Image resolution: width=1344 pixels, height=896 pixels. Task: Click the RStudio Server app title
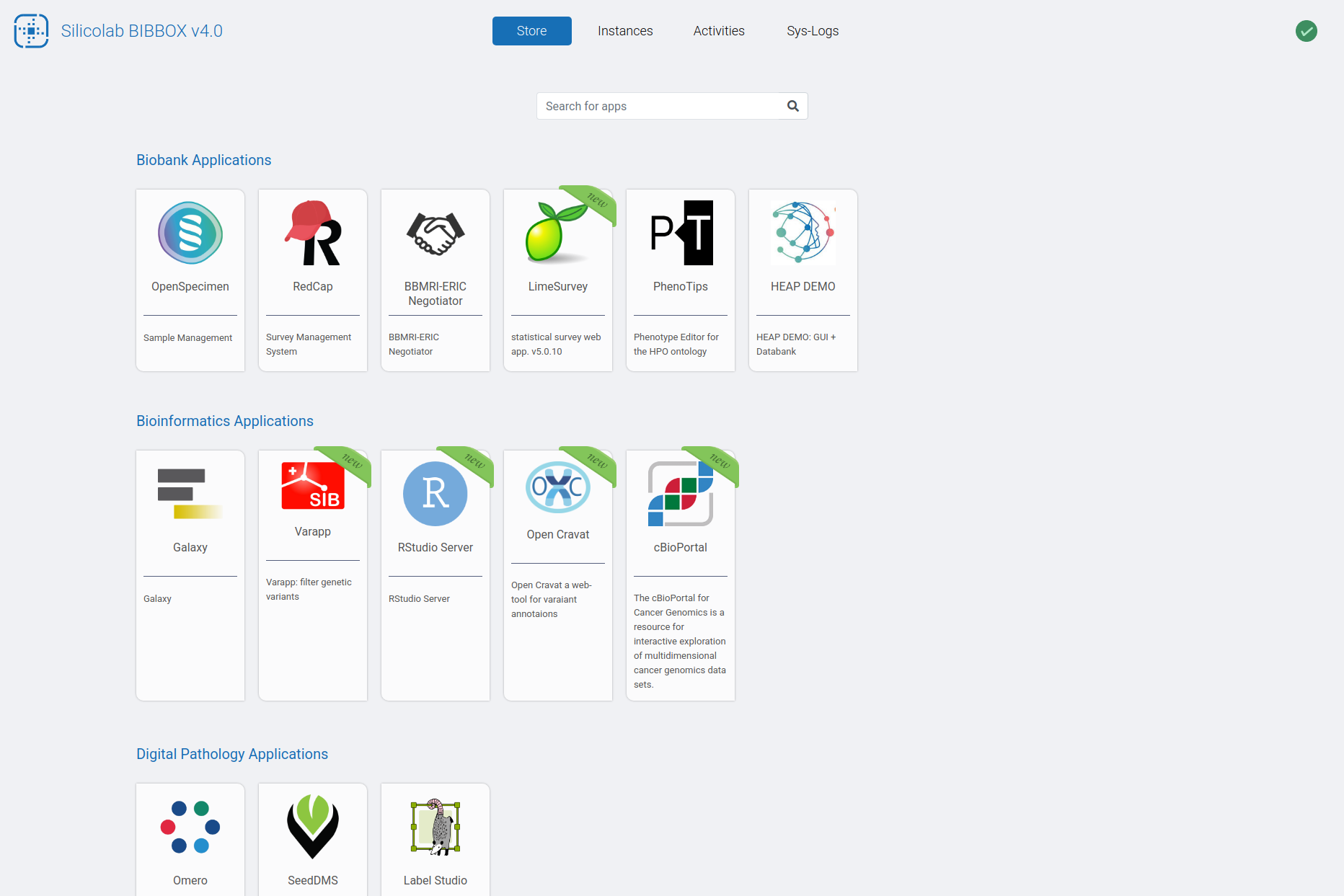(x=436, y=547)
